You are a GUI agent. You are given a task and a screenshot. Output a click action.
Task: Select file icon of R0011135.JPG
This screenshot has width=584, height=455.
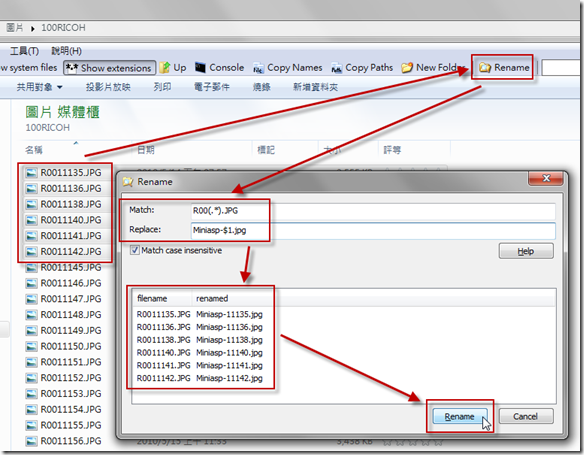pos(31,173)
